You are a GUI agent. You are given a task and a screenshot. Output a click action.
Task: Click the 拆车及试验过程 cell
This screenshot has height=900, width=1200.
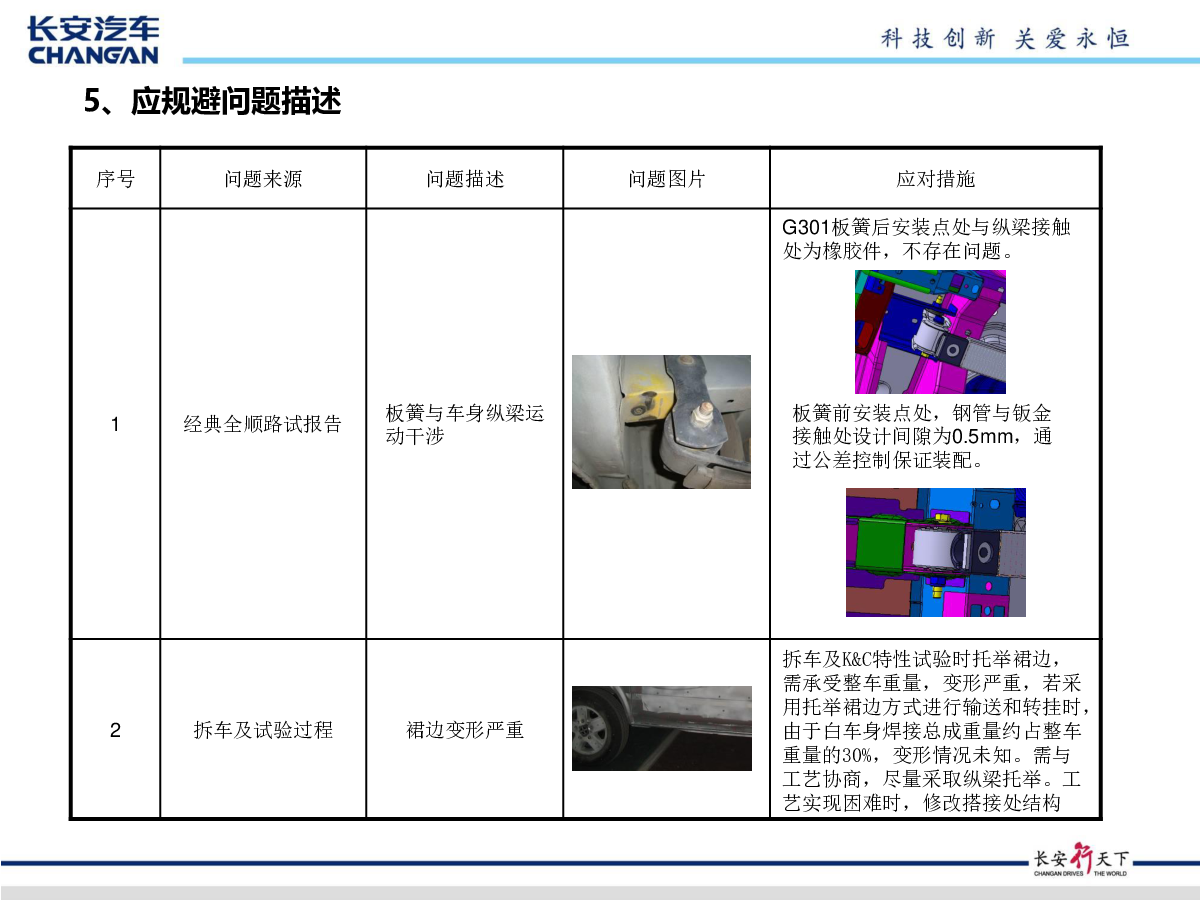263,730
